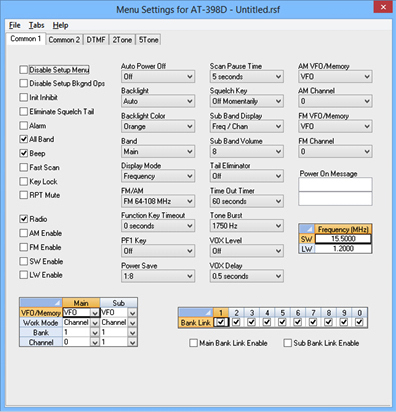The height and width of the screenshot is (412, 396).
Task: Check the FM Enable box
Action: 23,247
